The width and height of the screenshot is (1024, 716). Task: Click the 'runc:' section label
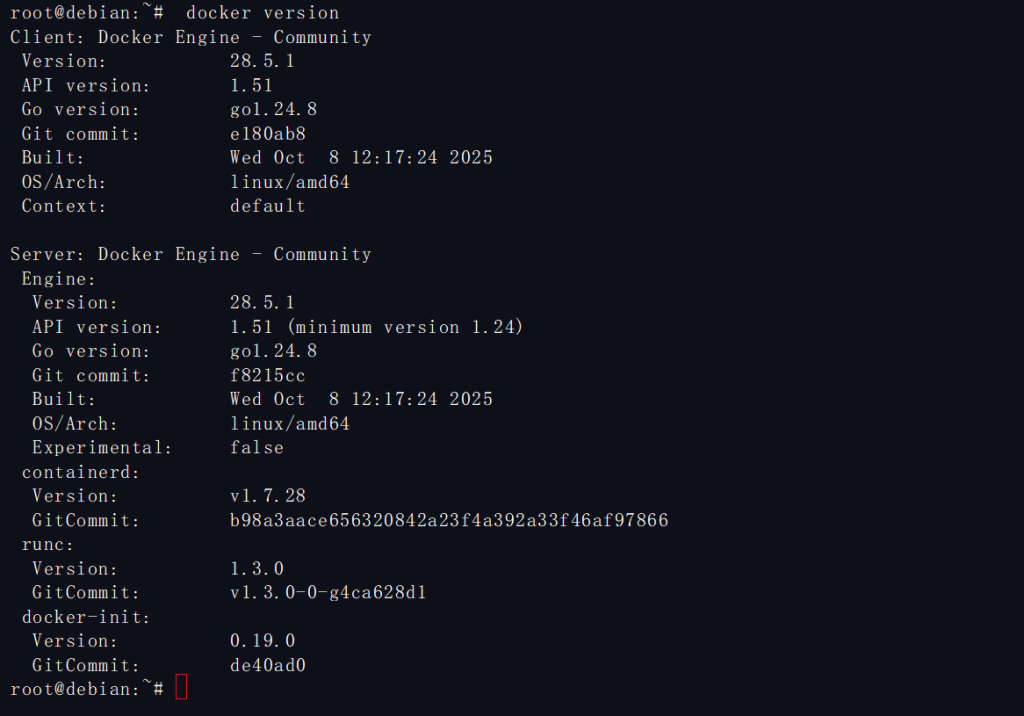(48, 544)
